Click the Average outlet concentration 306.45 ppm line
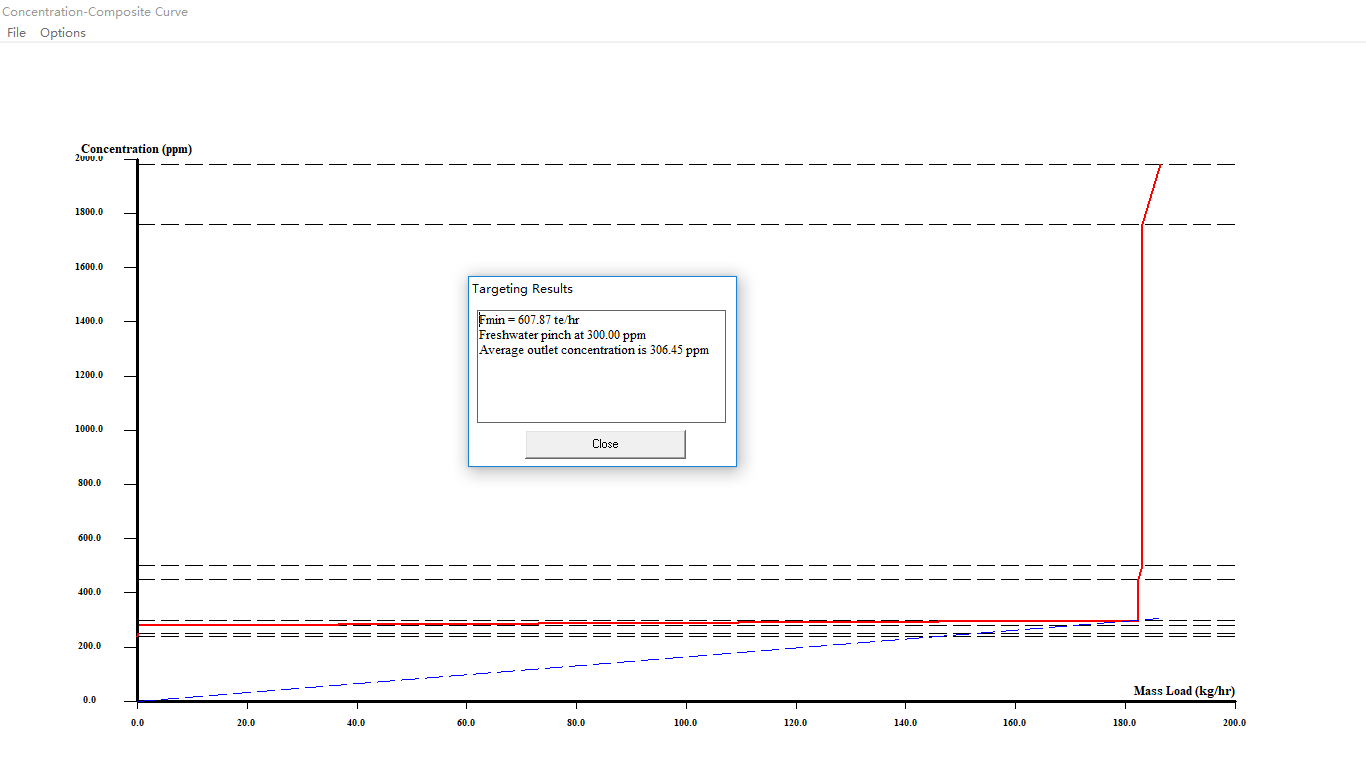 [594, 350]
